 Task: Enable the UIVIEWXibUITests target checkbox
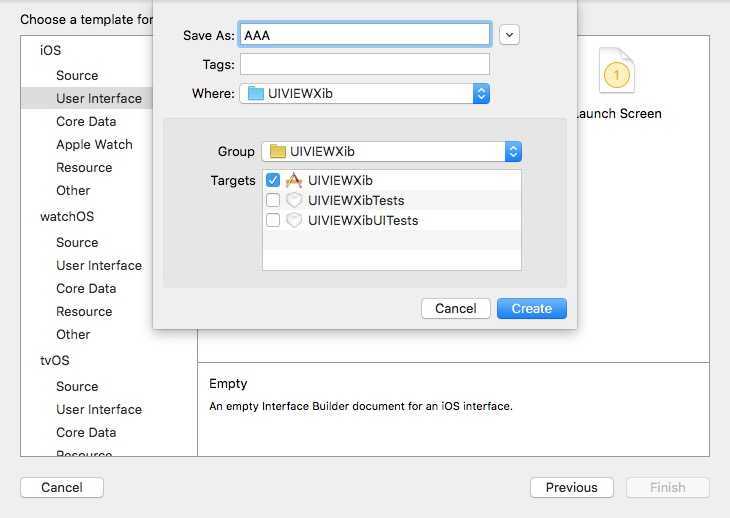click(x=273, y=220)
